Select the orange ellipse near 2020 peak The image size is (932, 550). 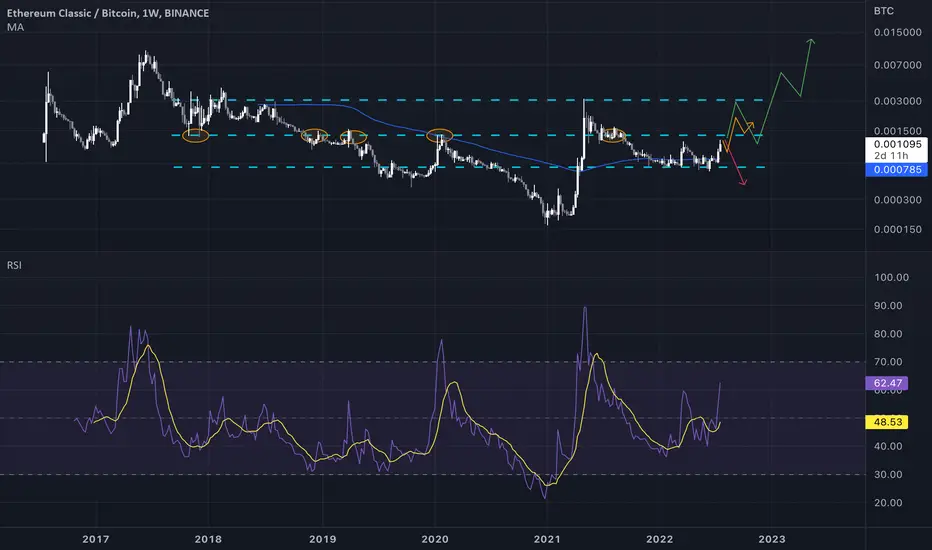440,136
